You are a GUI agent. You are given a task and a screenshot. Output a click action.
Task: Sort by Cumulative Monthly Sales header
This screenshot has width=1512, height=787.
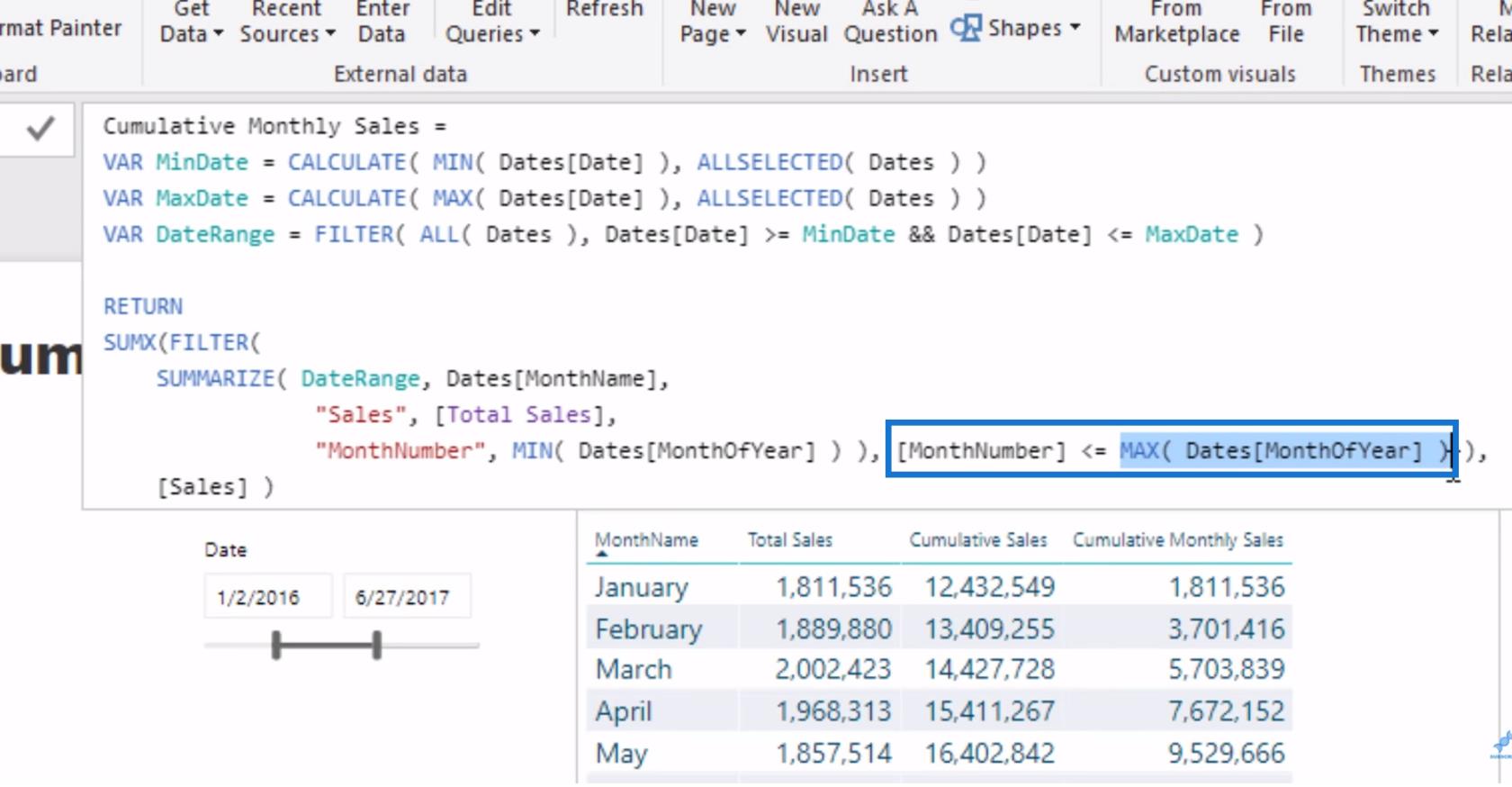(x=1178, y=540)
